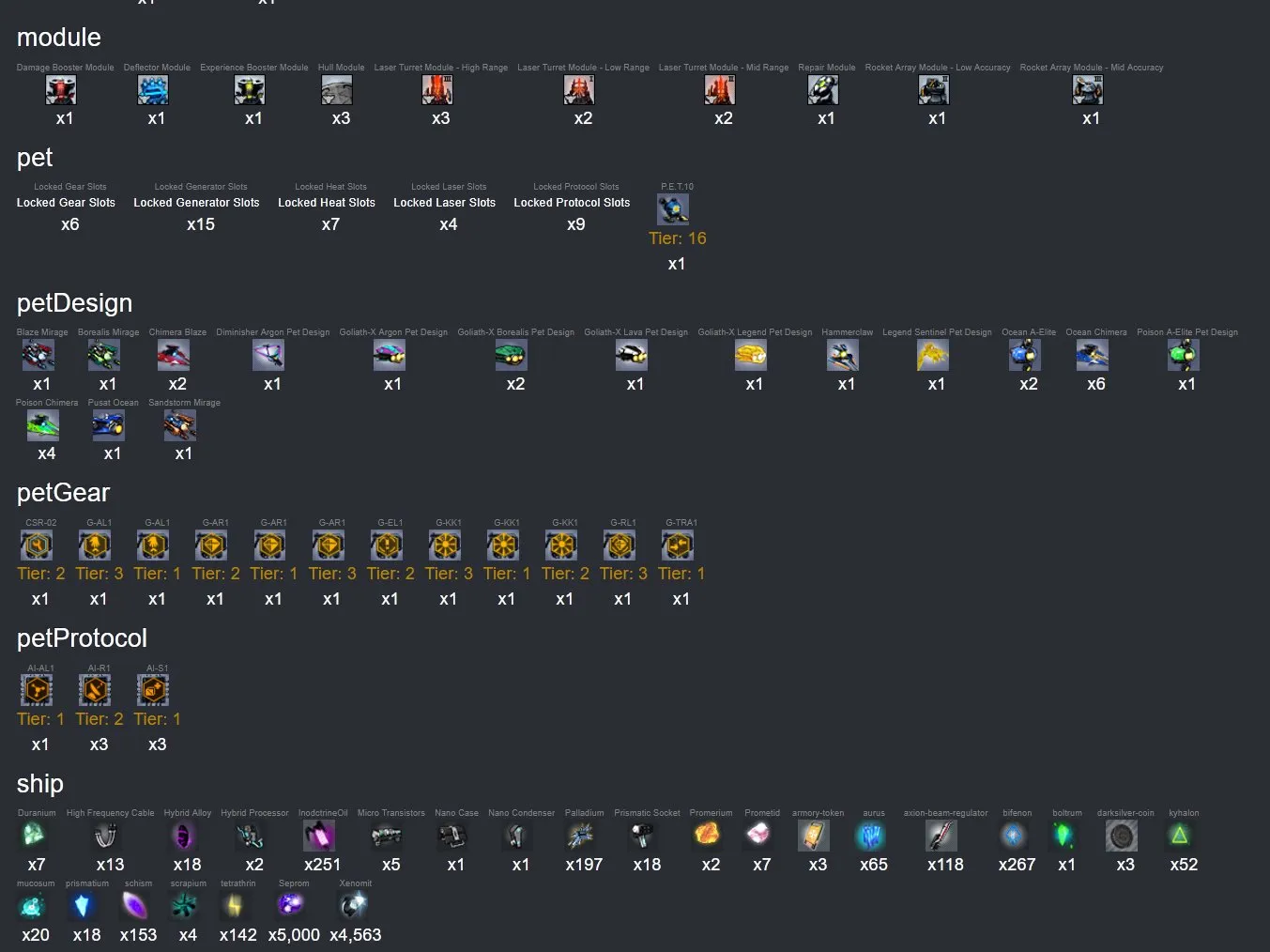1270x952 pixels.
Task: Select Poison A-Elite Pet Design icon
Action: tap(1184, 356)
